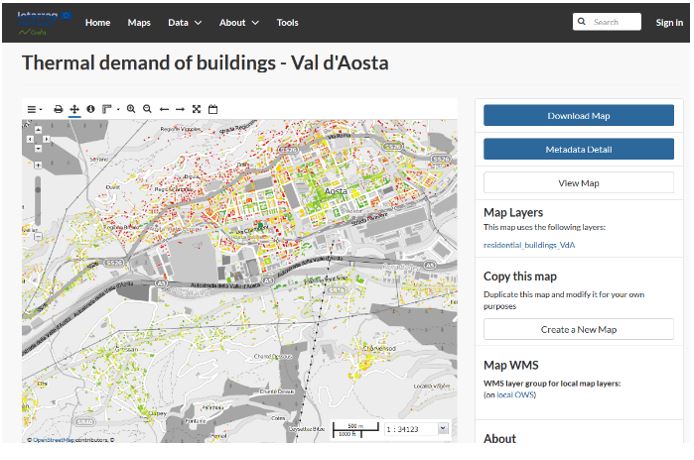Go to previous map extent arrow

(164, 108)
